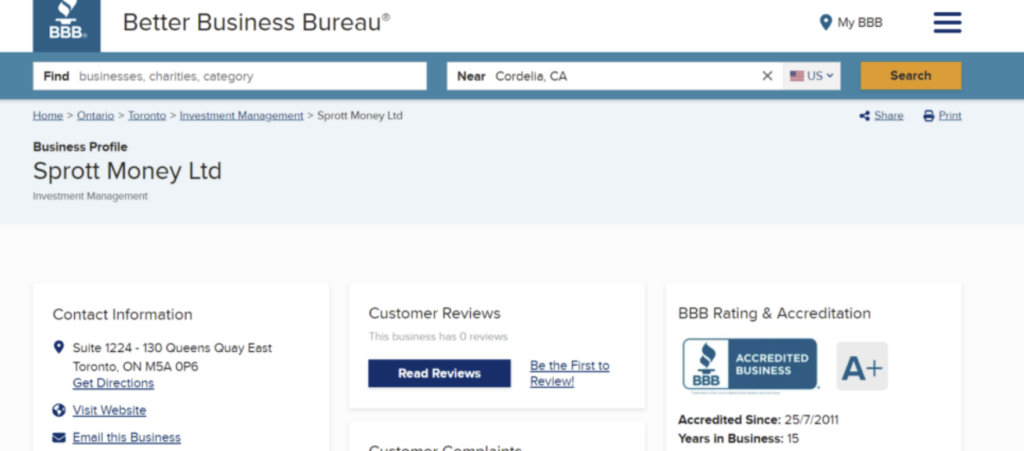Clear the Near location field
Viewport: 1024px width, 451px height.
coord(767,76)
